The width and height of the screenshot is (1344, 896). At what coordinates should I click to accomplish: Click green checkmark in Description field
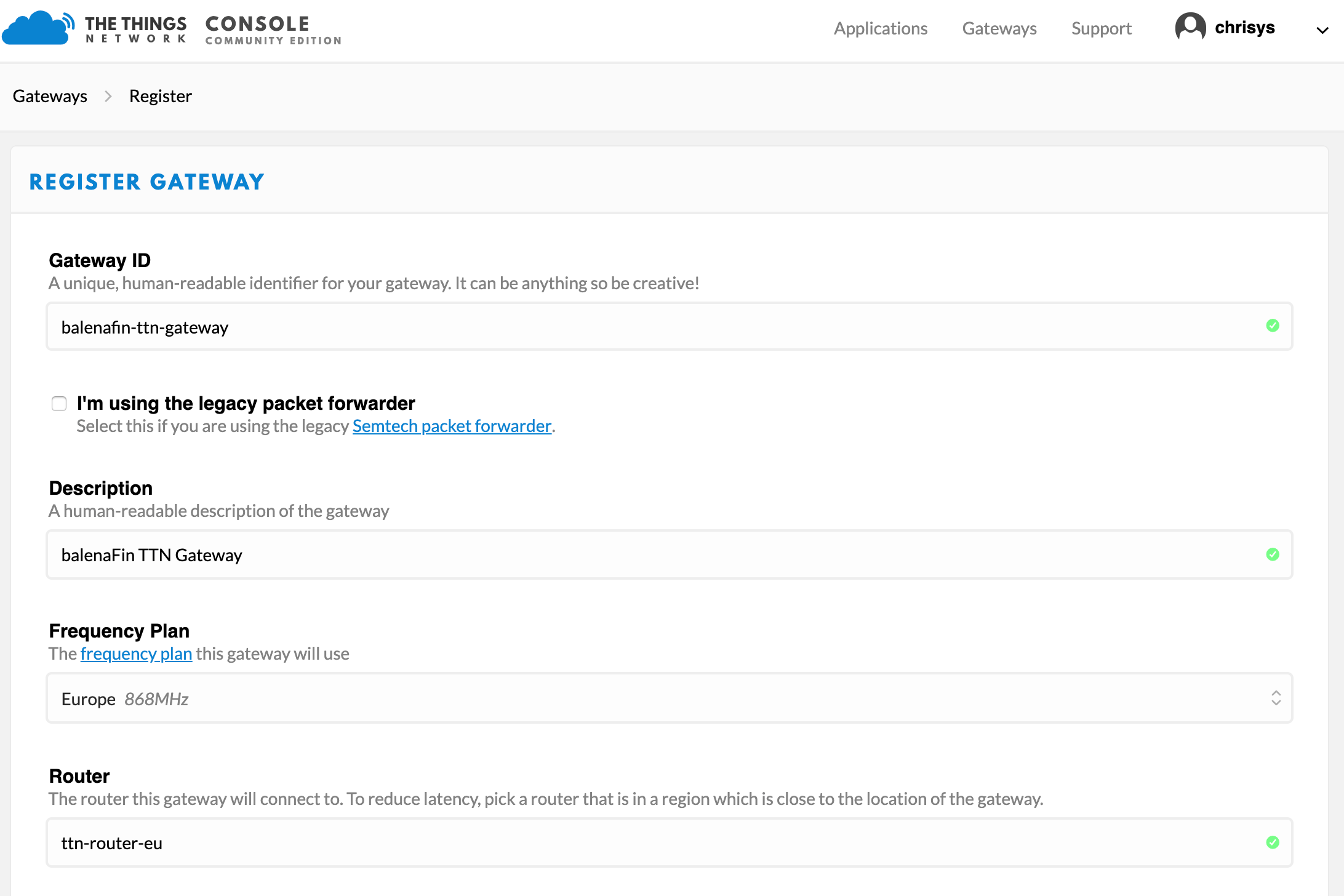[x=1273, y=554]
